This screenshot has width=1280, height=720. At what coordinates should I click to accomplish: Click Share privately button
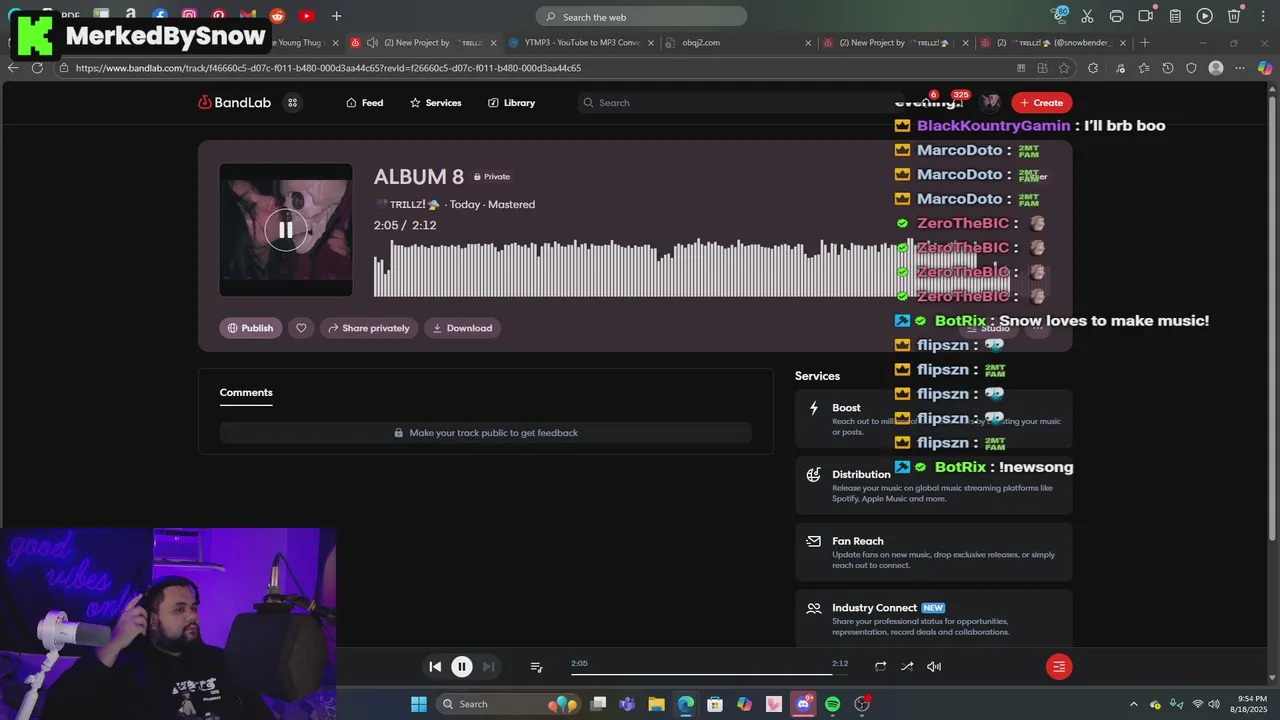click(x=368, y=328)
